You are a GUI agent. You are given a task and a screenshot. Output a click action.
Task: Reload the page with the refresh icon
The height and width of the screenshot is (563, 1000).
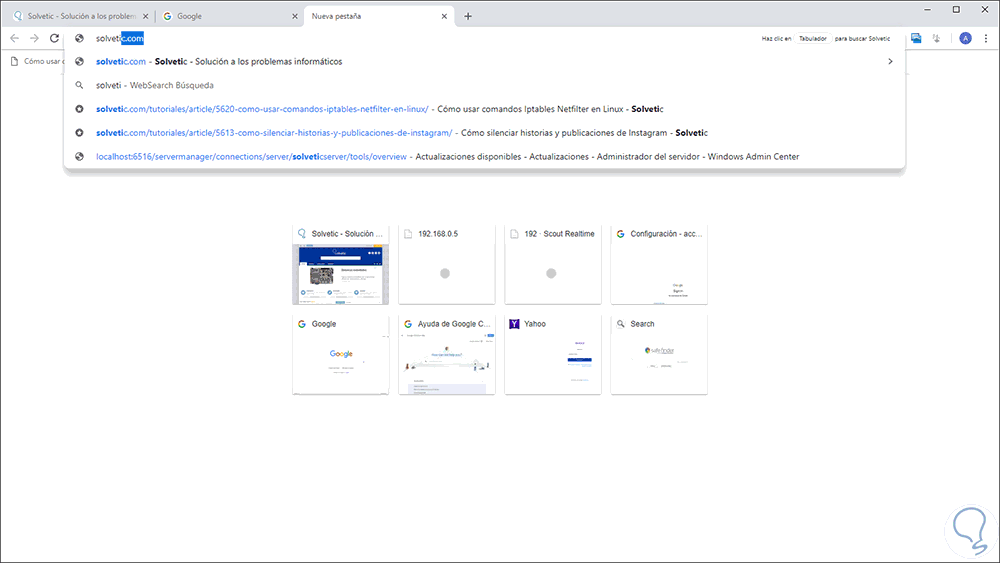(x=54, y=38)
